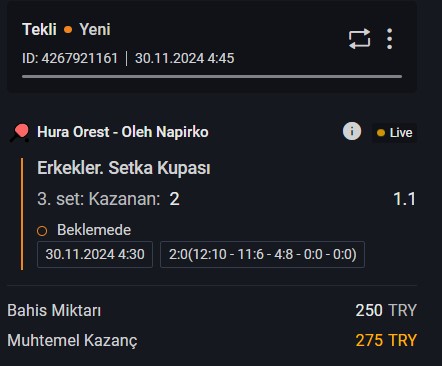Click the orange dot beside Yeni
442x366 pixels.
pos(68,30)
